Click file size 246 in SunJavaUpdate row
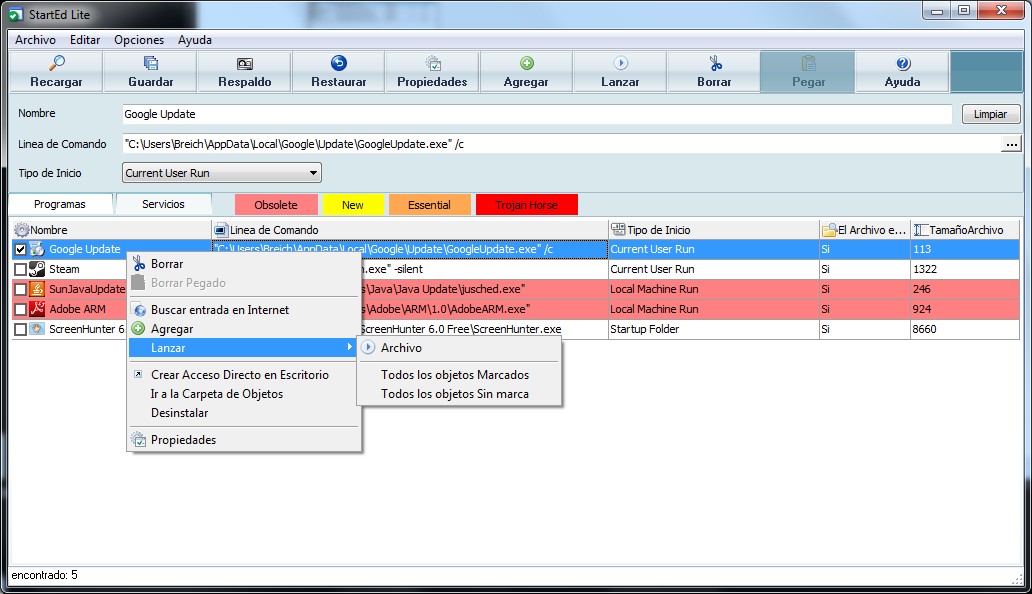Viewport: 1032px width, 594px height. coord(921,289)
